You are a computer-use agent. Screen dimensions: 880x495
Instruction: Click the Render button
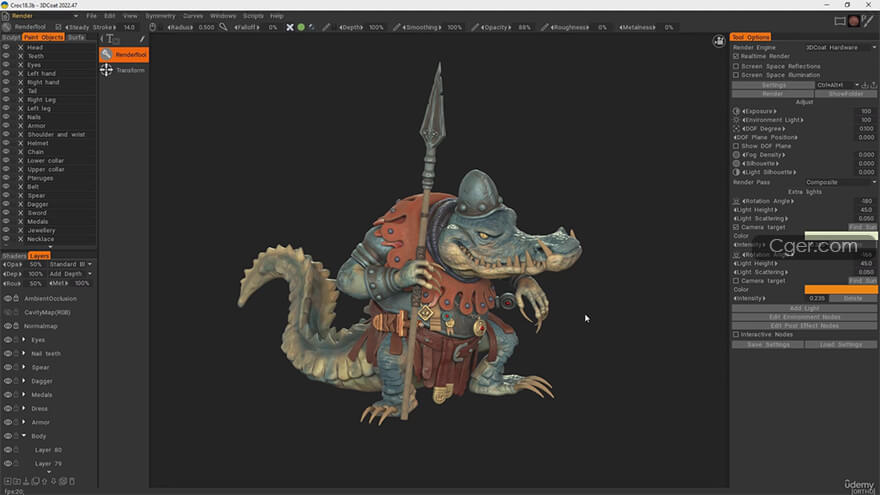point(773,94)
